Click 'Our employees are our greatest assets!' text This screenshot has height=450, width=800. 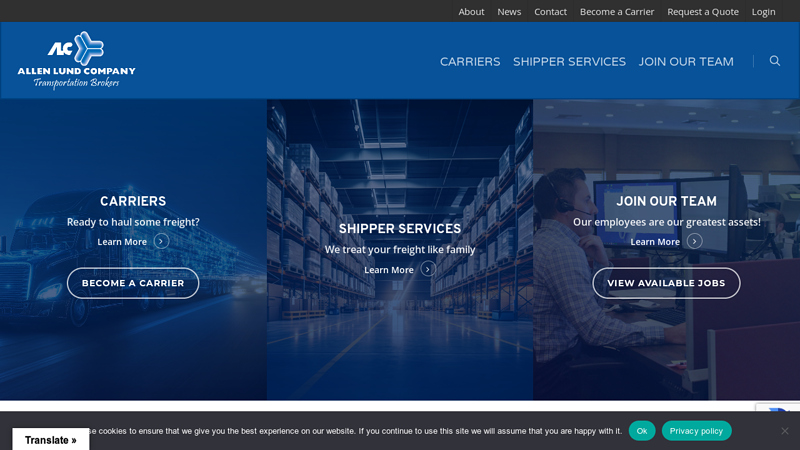(x=667, y=222)
